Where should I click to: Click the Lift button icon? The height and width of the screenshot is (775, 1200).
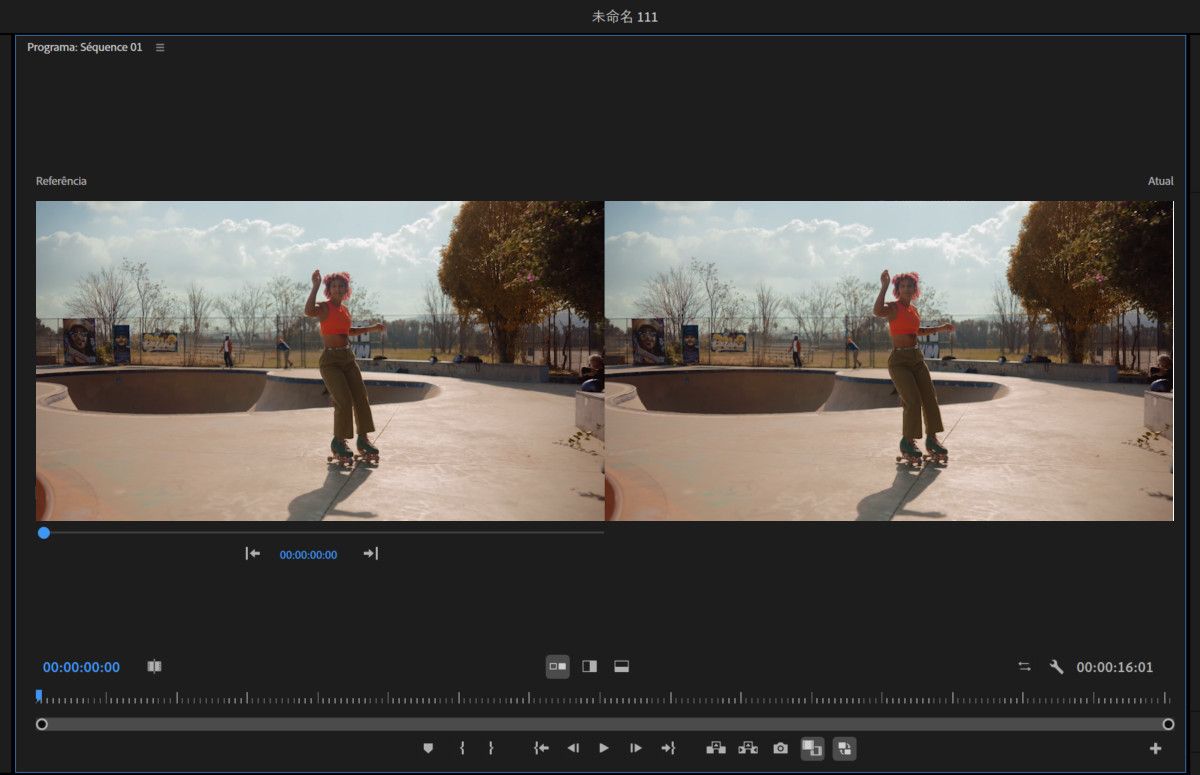pyautogui.click(x=716, y=748)
